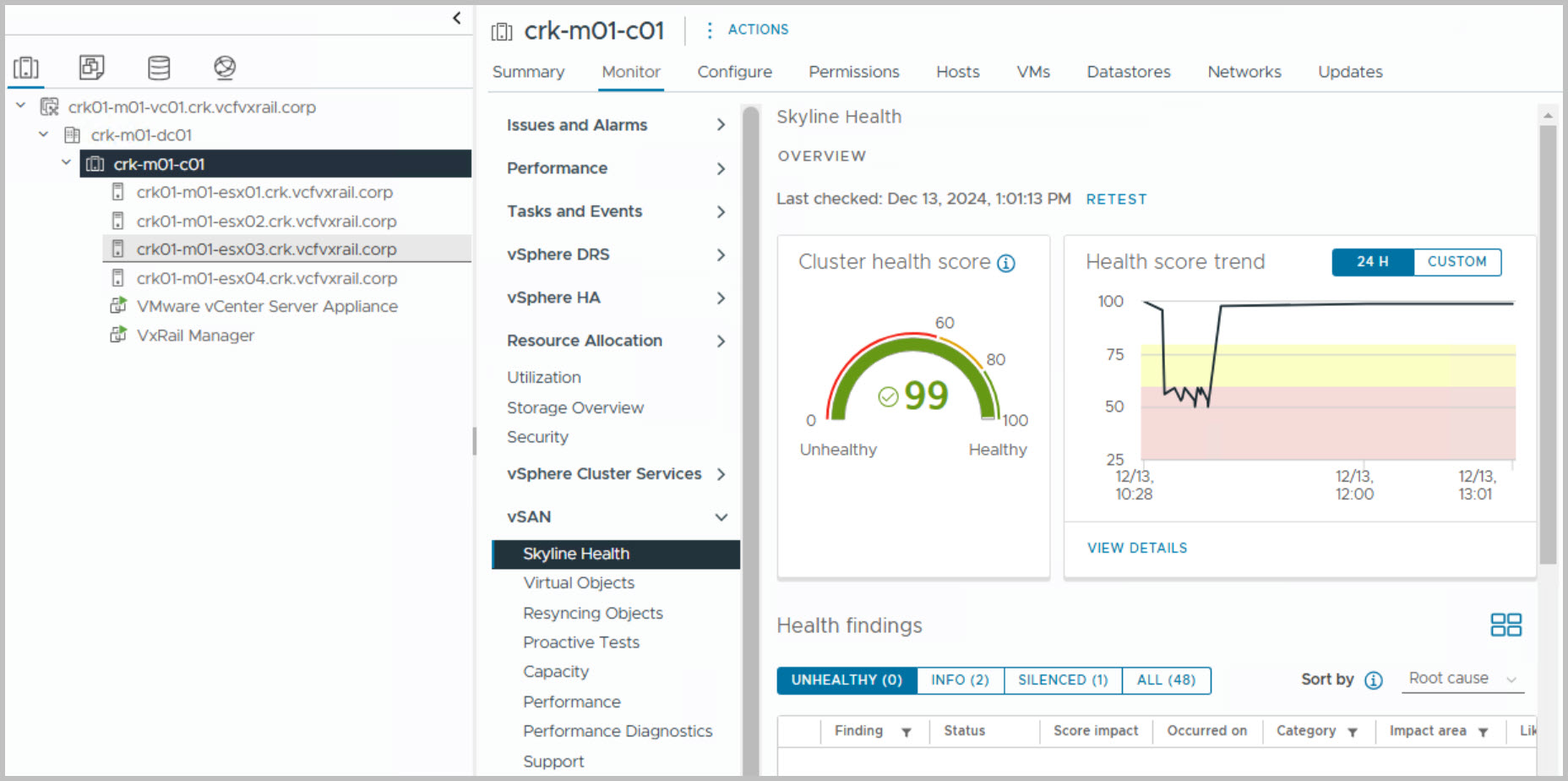This screenshot has width=1568, height=781.
Task: Open the Networking inventory view icon
Action: (225, 68)
